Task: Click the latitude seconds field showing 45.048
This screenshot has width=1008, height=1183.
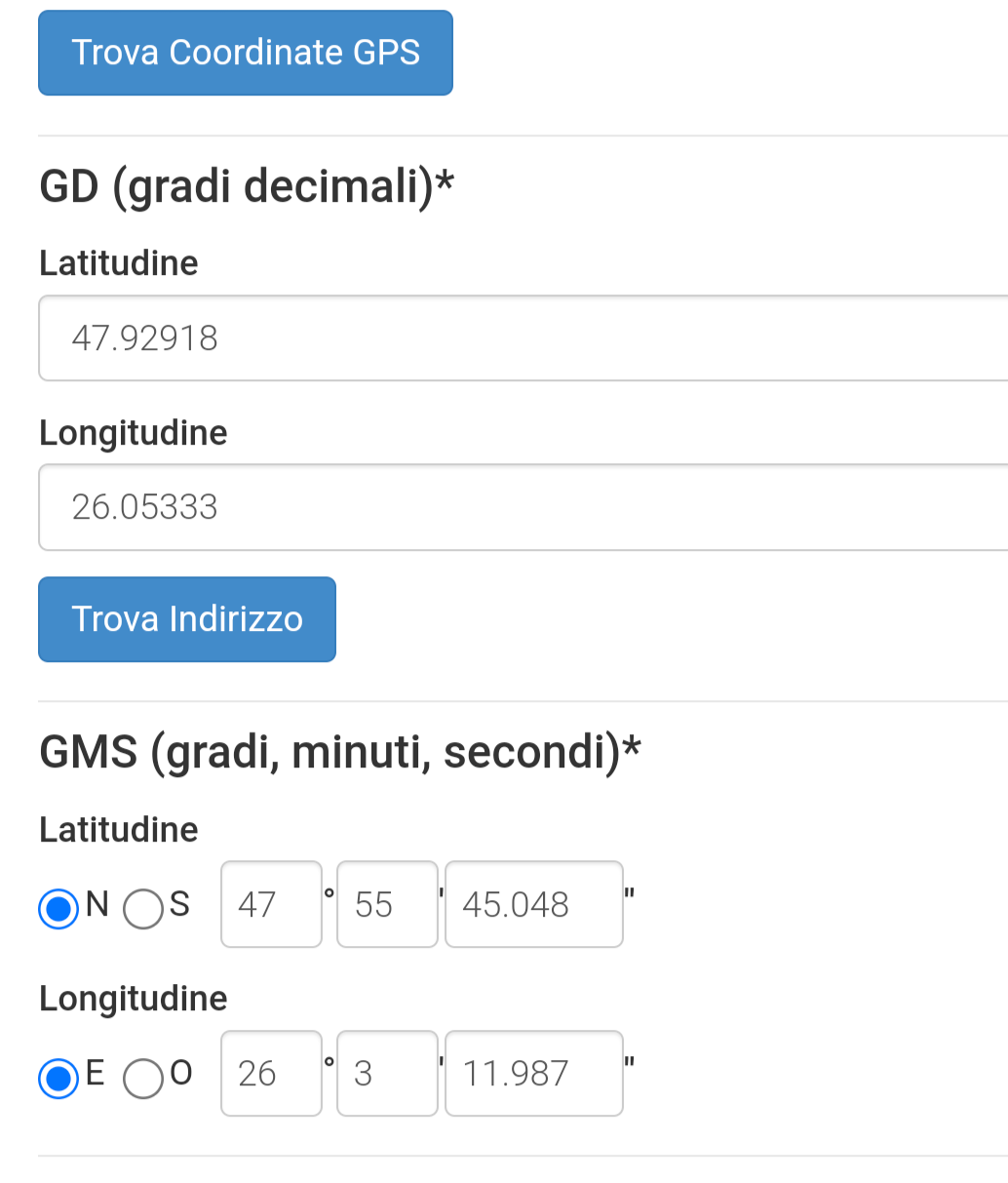Action: pos(533,904)
